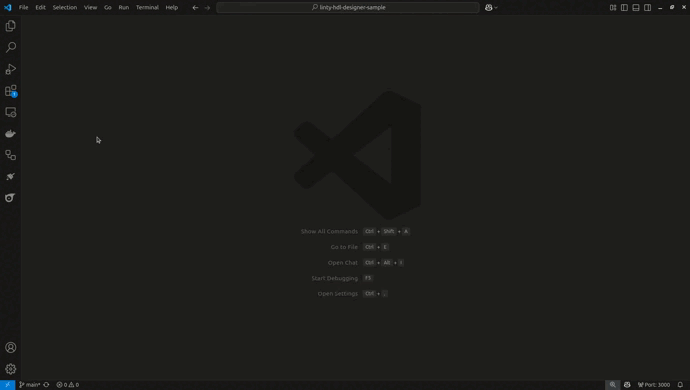Click the Alt key hint for Open Chat
This screenshot has height=390, width=690.
(386, 263)
